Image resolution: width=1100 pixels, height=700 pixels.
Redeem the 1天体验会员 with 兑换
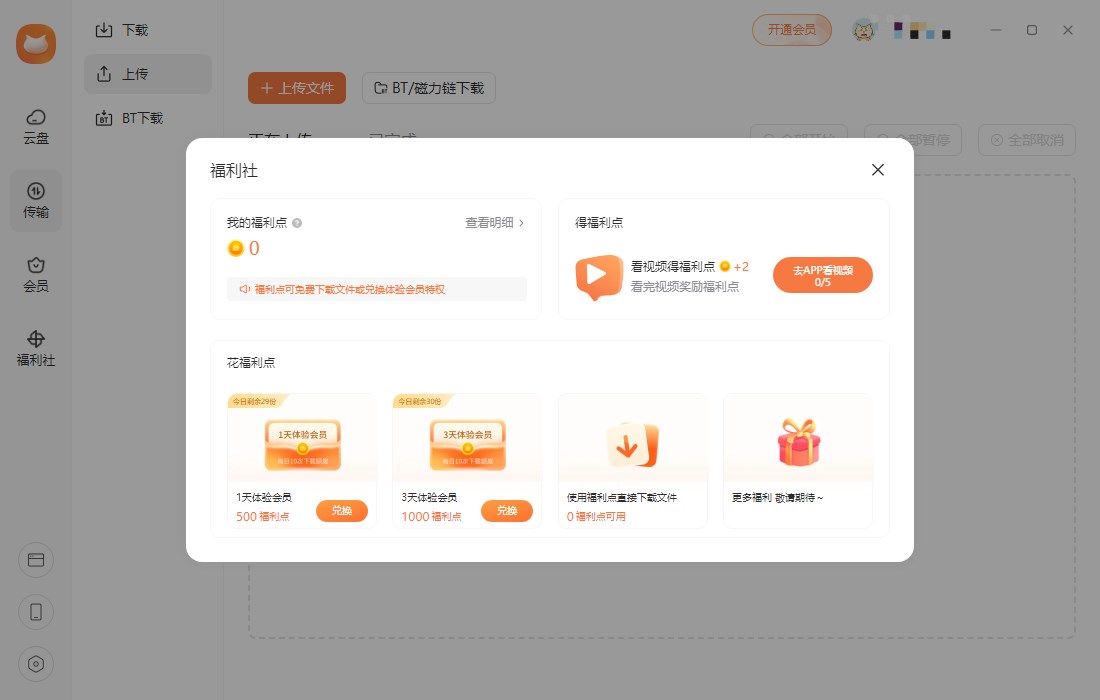(342, 511)
